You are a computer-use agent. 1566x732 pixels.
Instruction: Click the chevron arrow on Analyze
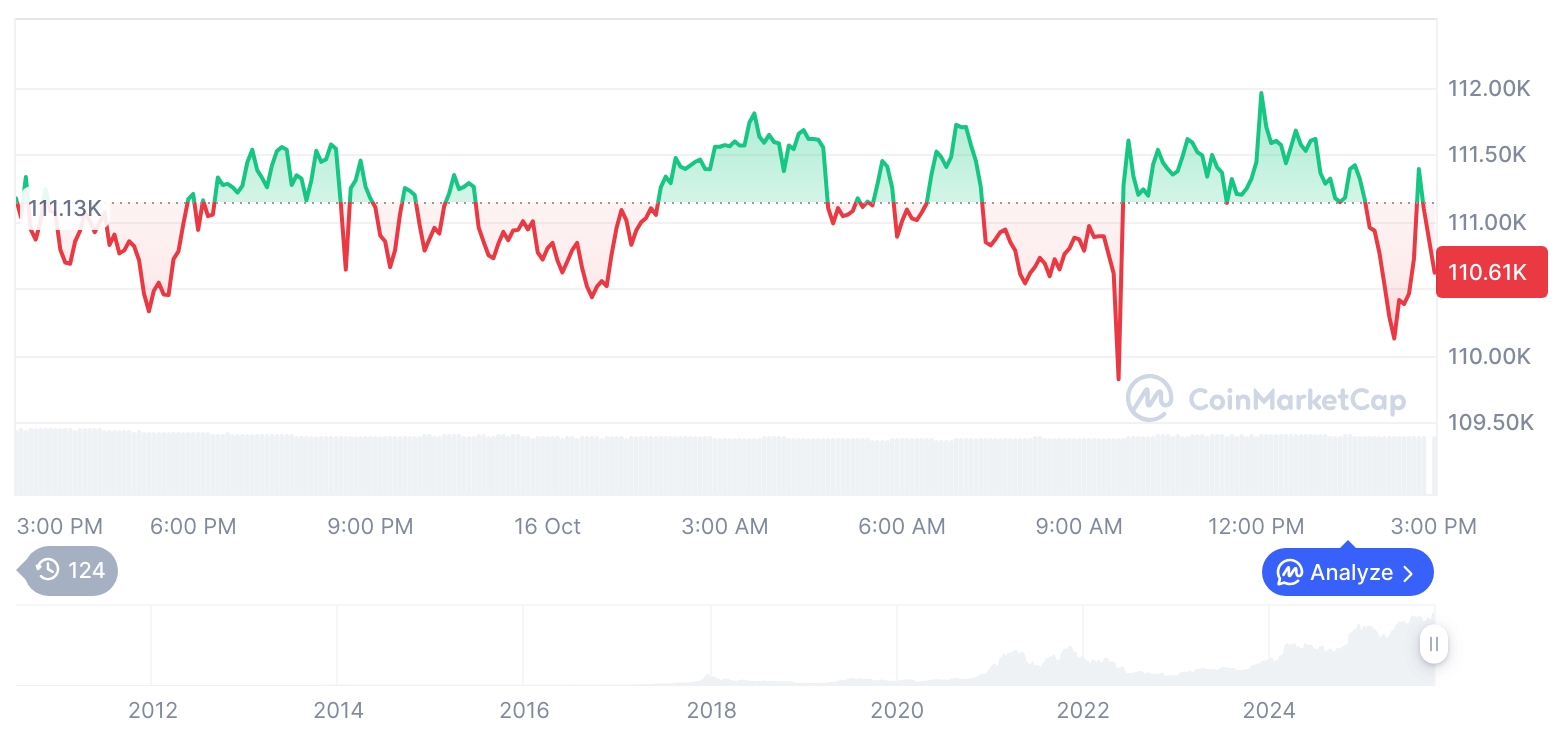pos(1409,573)
